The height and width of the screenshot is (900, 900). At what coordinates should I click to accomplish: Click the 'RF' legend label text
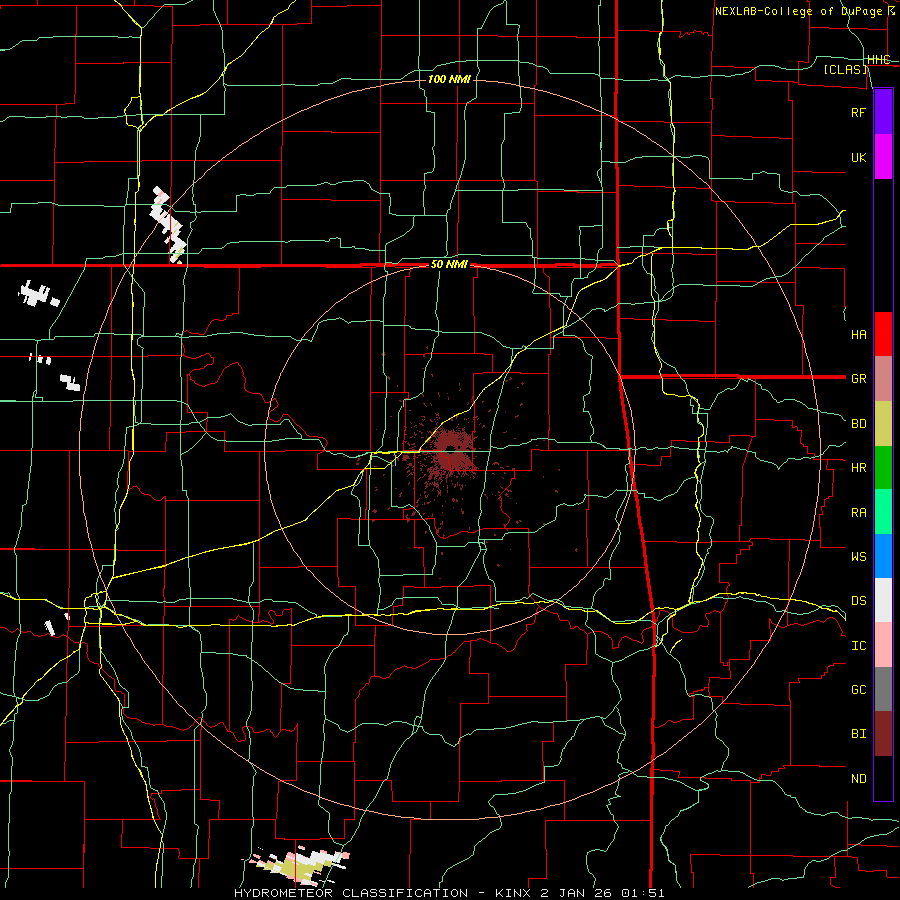858,113
